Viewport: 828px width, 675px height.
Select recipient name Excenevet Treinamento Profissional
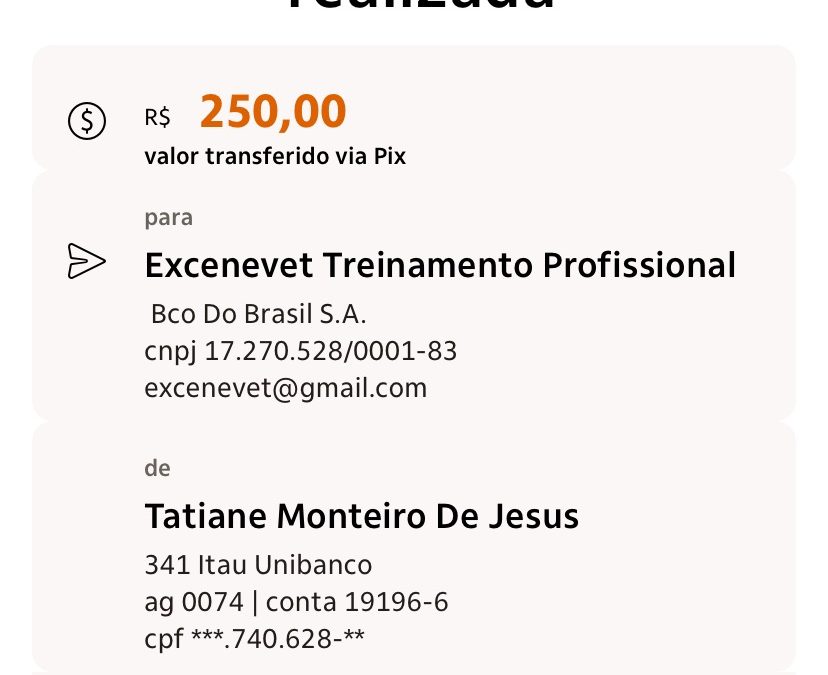[440, 266]
